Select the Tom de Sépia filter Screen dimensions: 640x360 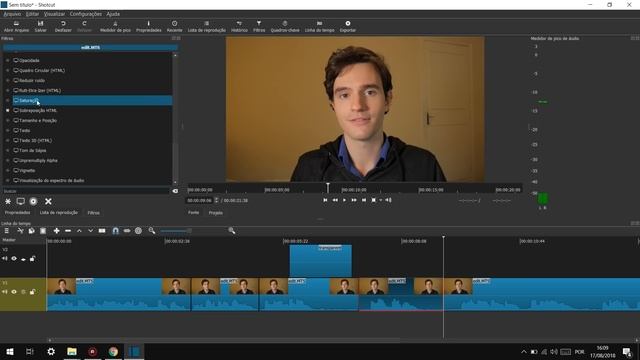[92, 150]
